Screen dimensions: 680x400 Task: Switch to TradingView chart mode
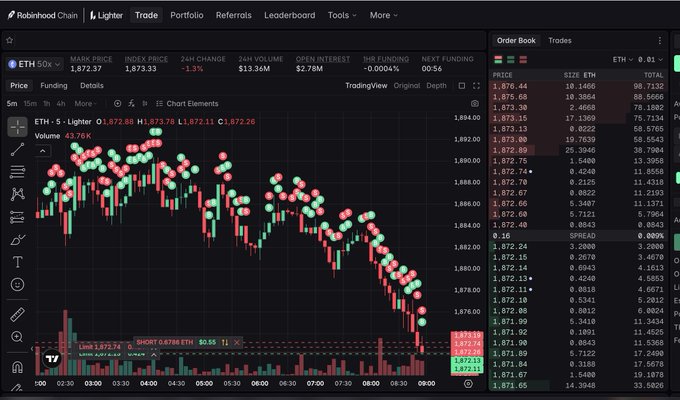coord(366,85)
